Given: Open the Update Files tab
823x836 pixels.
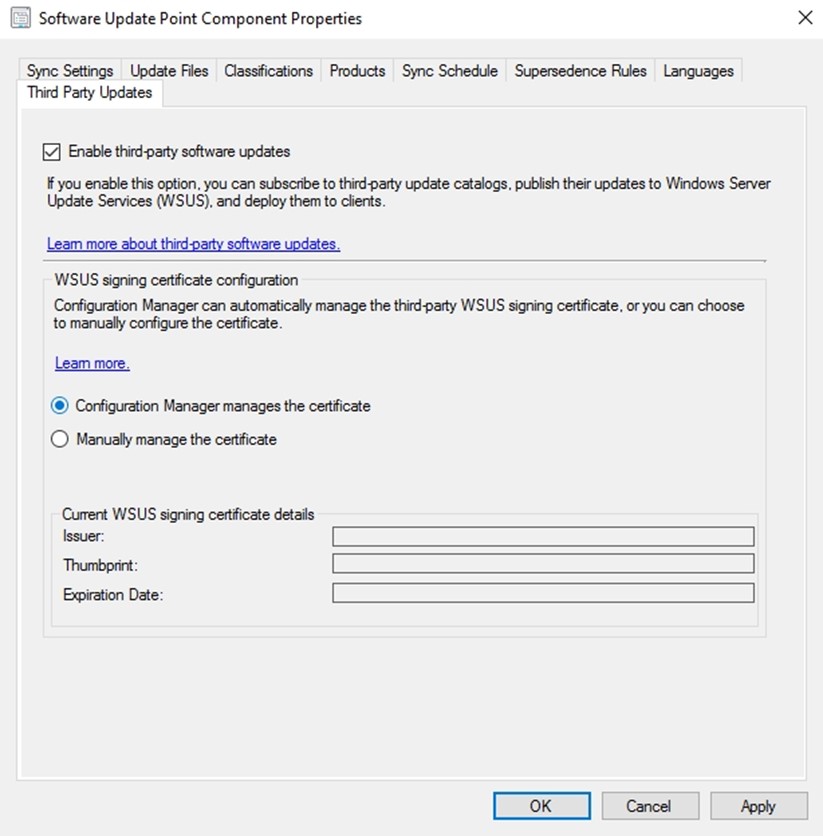Looking at the screenshot, I should (x=169, y=71).
